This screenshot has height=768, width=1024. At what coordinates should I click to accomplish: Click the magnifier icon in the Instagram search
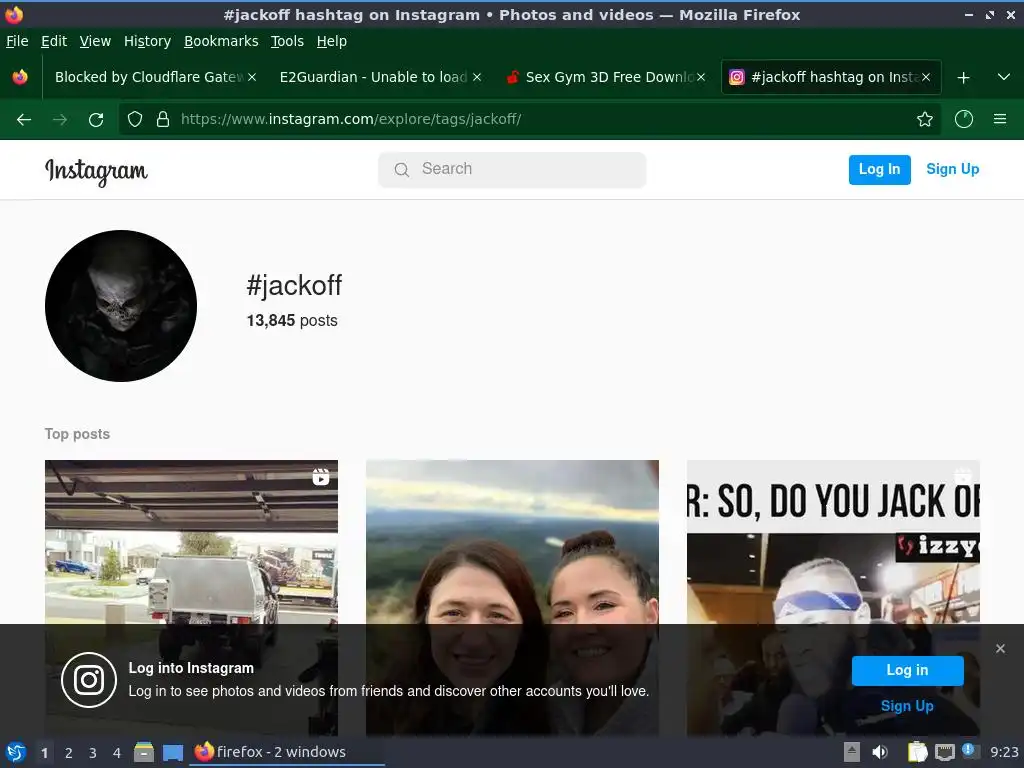tap(402, 170)
